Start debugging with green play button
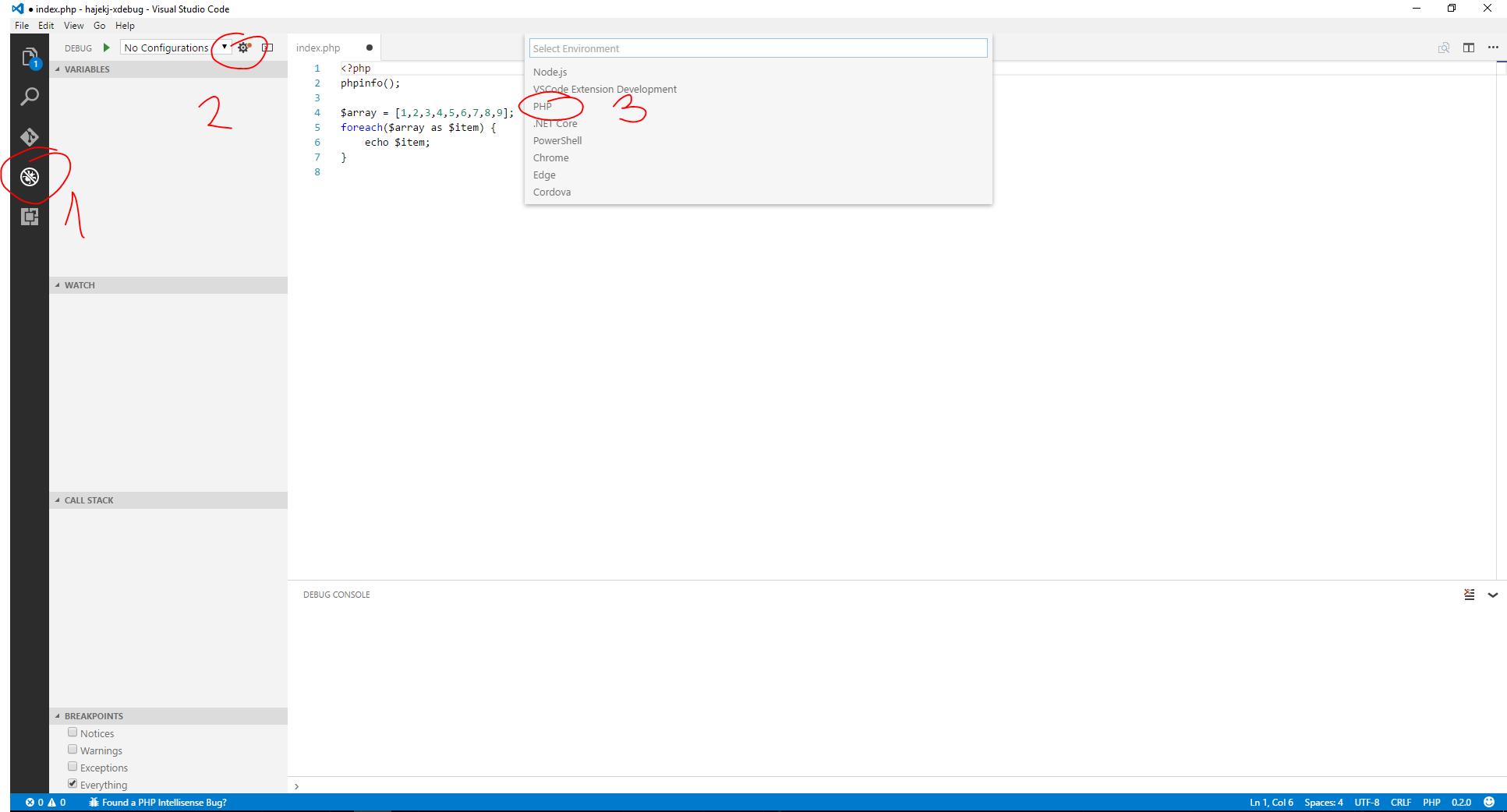This screenshot has width=1507, height=812. [x=107, y=48]
